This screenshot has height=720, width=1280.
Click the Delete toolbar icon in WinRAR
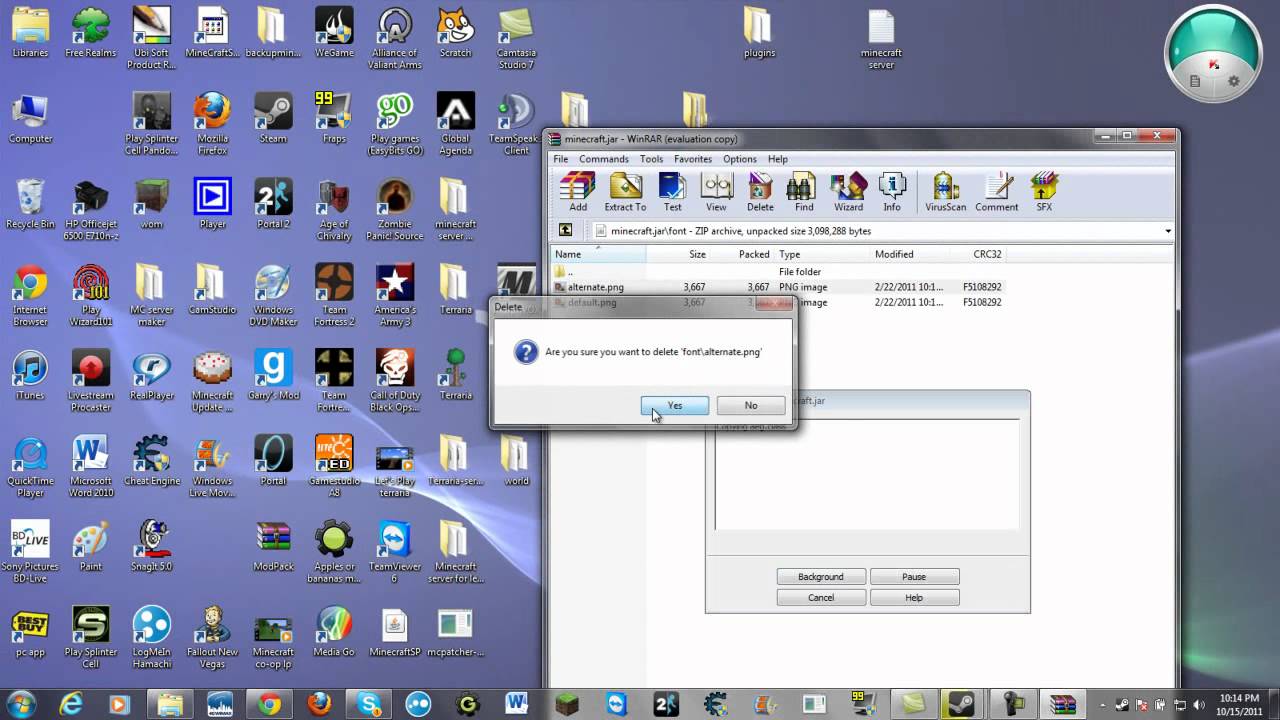click(760, 192)
